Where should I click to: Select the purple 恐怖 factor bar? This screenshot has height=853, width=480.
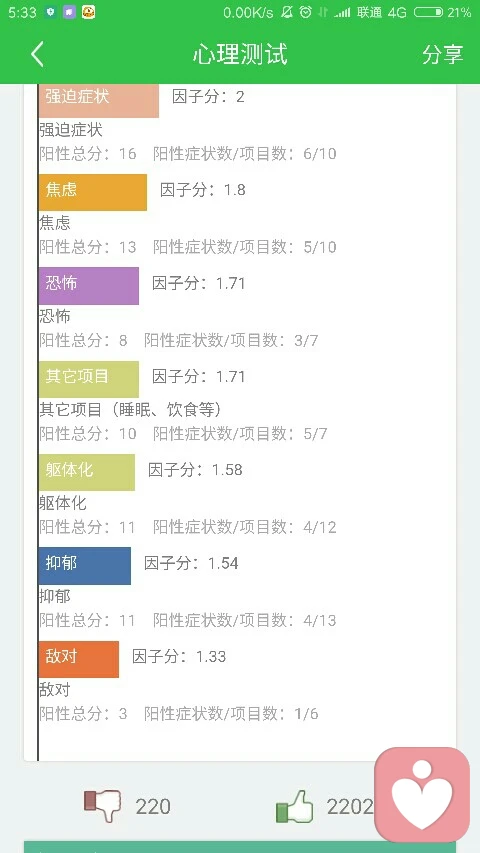tap(89, 286)
